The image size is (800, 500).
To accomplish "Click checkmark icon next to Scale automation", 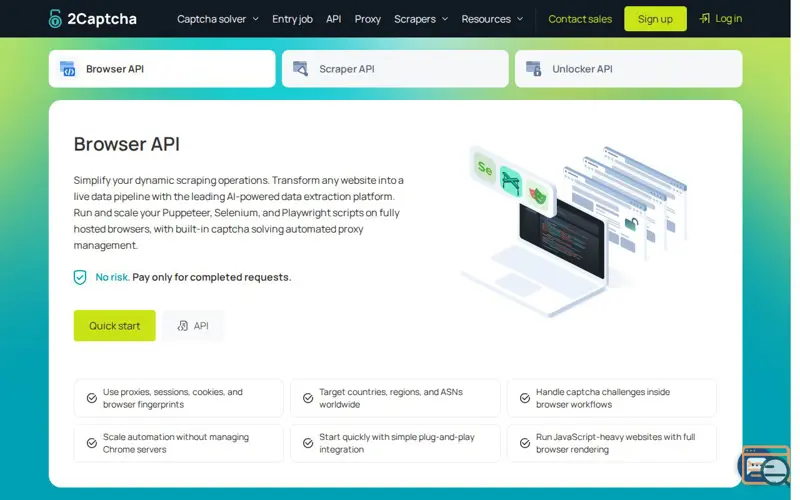I will coord(92,443).
